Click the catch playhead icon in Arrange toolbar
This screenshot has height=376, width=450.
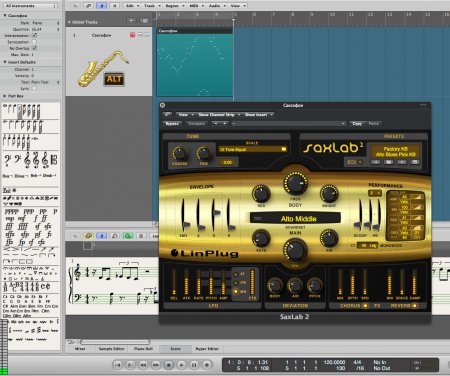(102, 6)
